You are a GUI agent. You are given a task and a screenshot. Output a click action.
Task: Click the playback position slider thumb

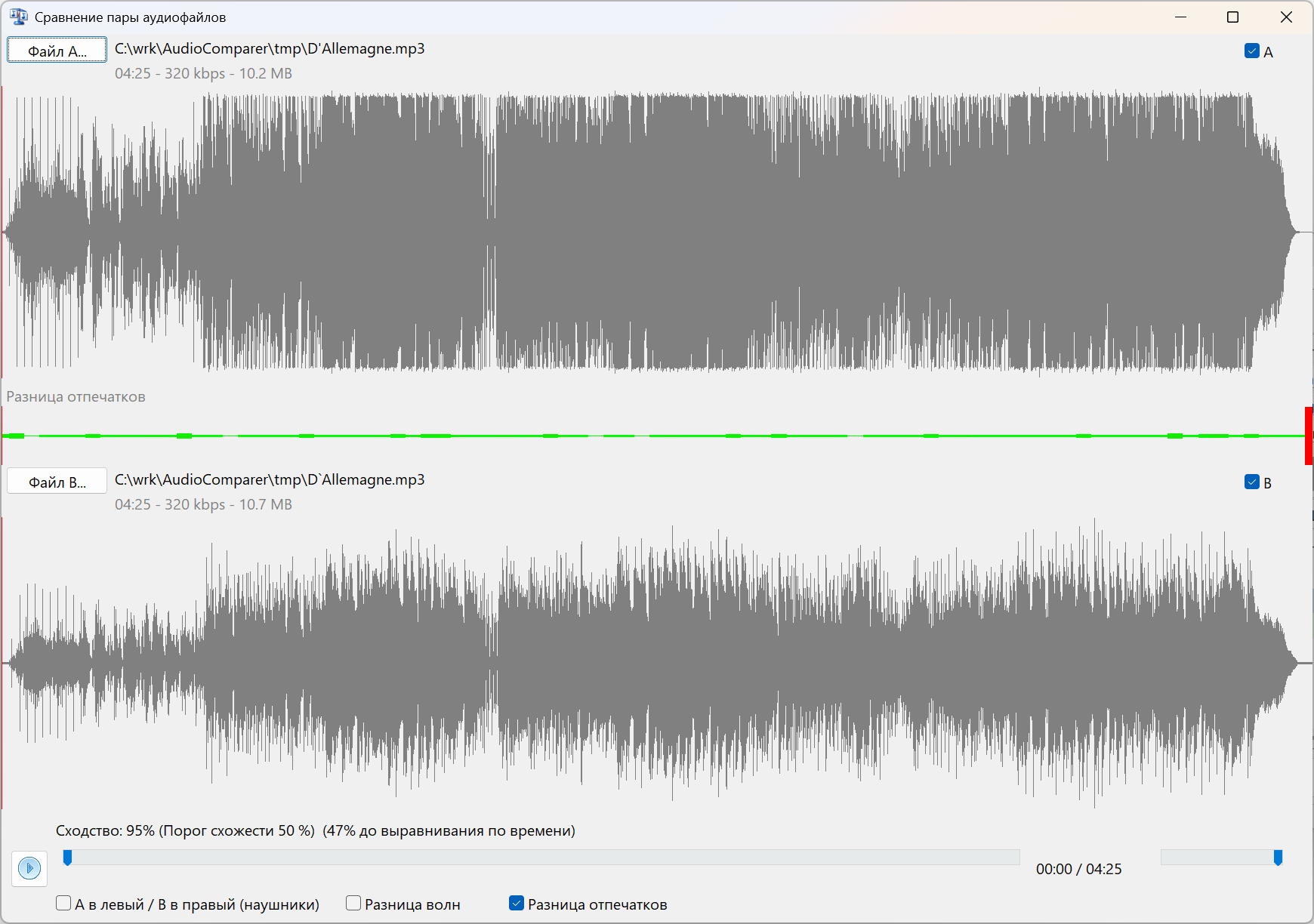point(67,857)
